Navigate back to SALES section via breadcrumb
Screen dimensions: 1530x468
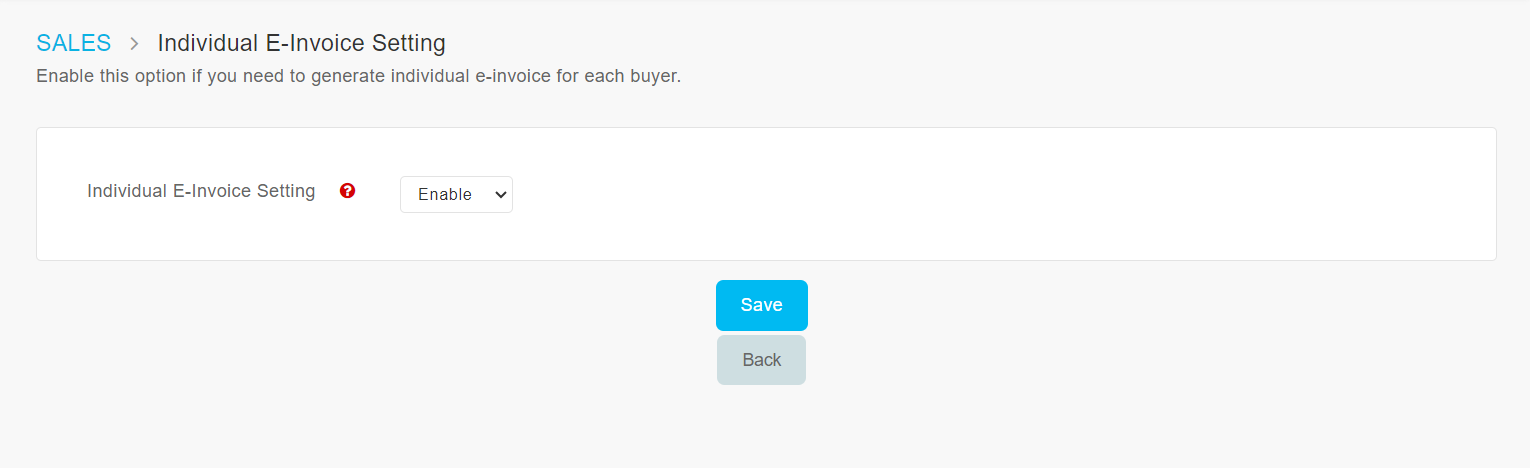(x=73, y=43)
